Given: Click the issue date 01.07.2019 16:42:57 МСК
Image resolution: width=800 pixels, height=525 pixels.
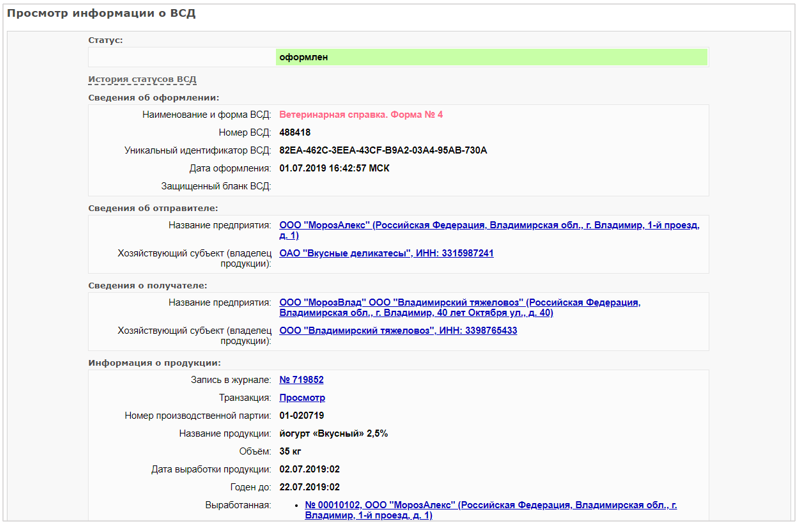Looking at the screenshot, I should tap(334, 168).
